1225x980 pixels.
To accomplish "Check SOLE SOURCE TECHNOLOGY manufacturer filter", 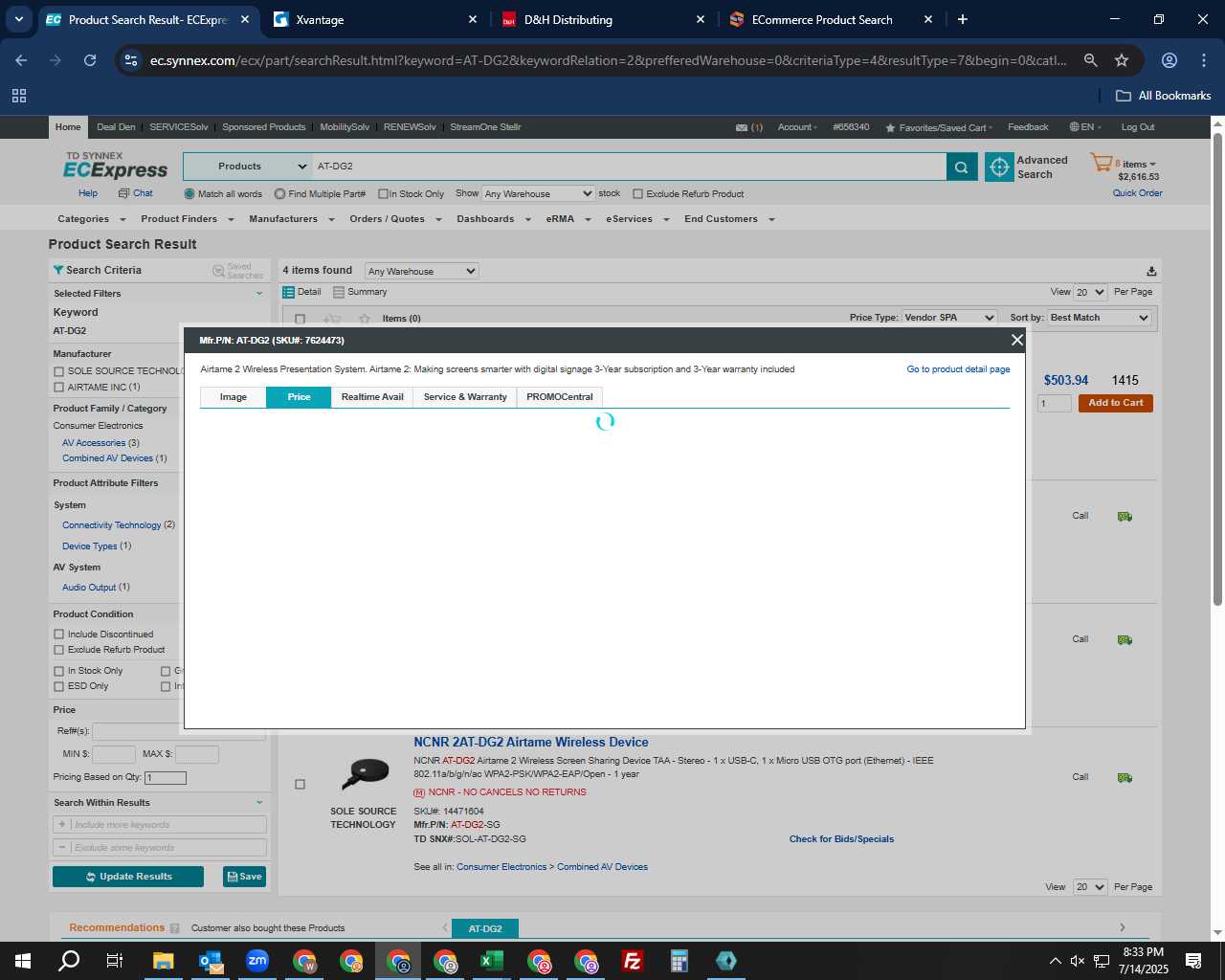I will click(59, 371).
